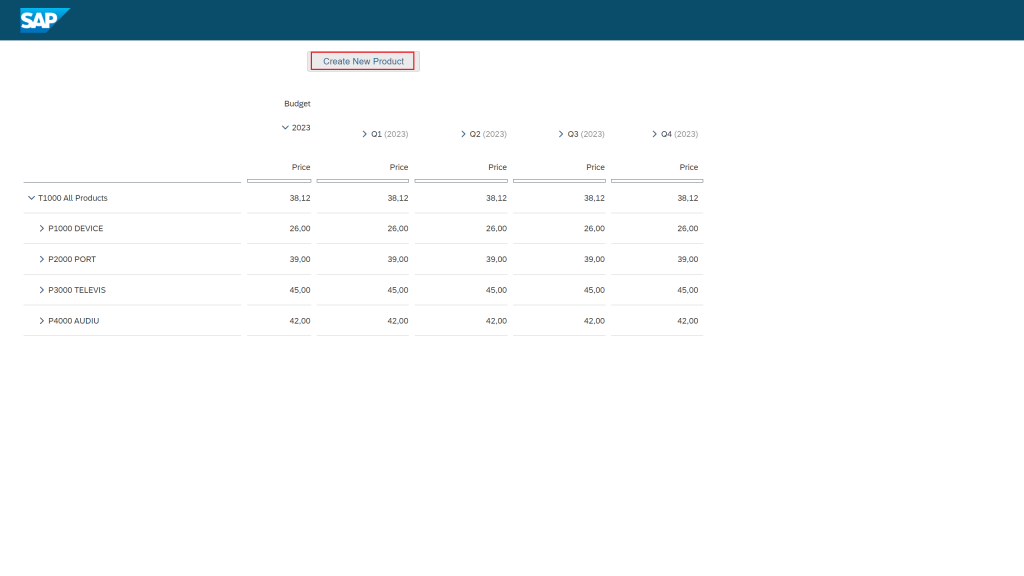Image resolution: width=1024 pixels, height=576 pixels.
Task: Expand the P1000 DEVICE row
Action: pyautogui.click(x=42, y=229)
